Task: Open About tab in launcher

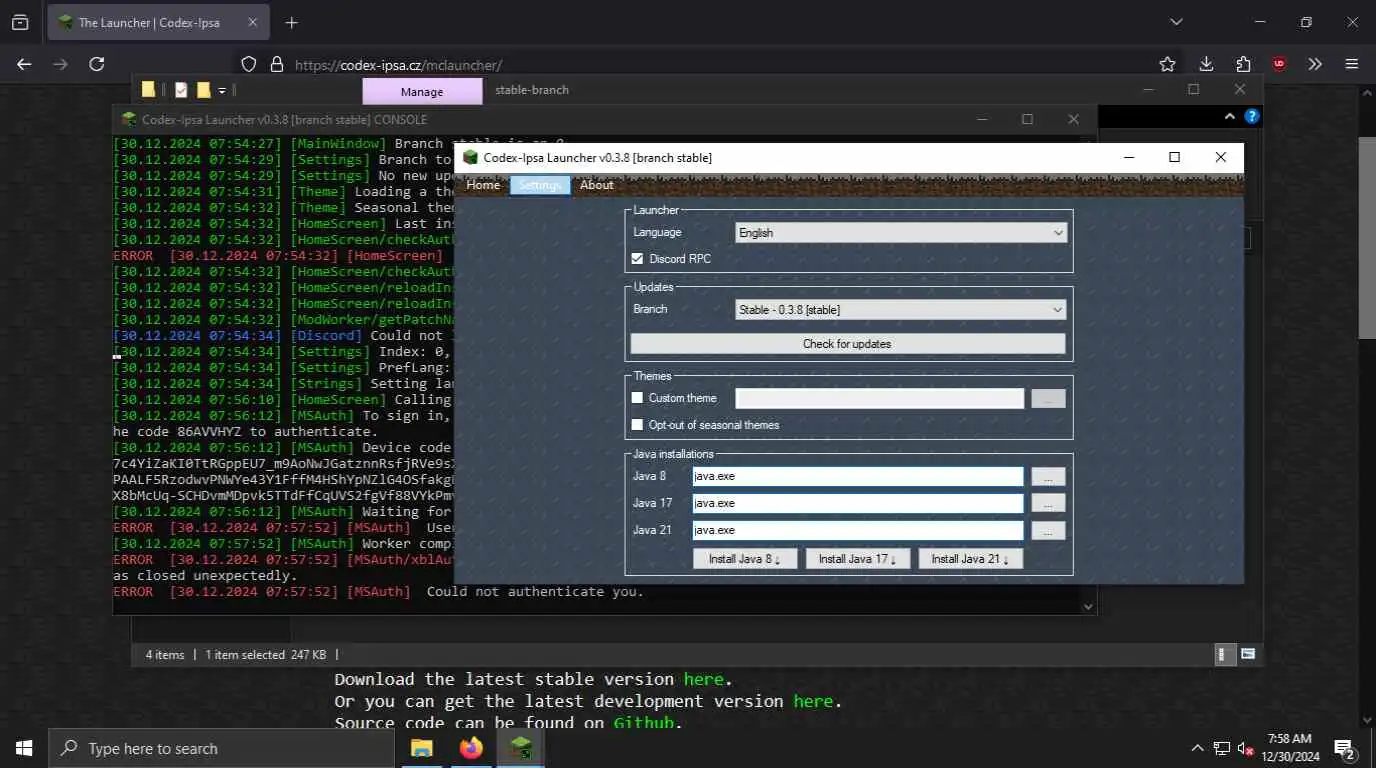Action: 597,185
